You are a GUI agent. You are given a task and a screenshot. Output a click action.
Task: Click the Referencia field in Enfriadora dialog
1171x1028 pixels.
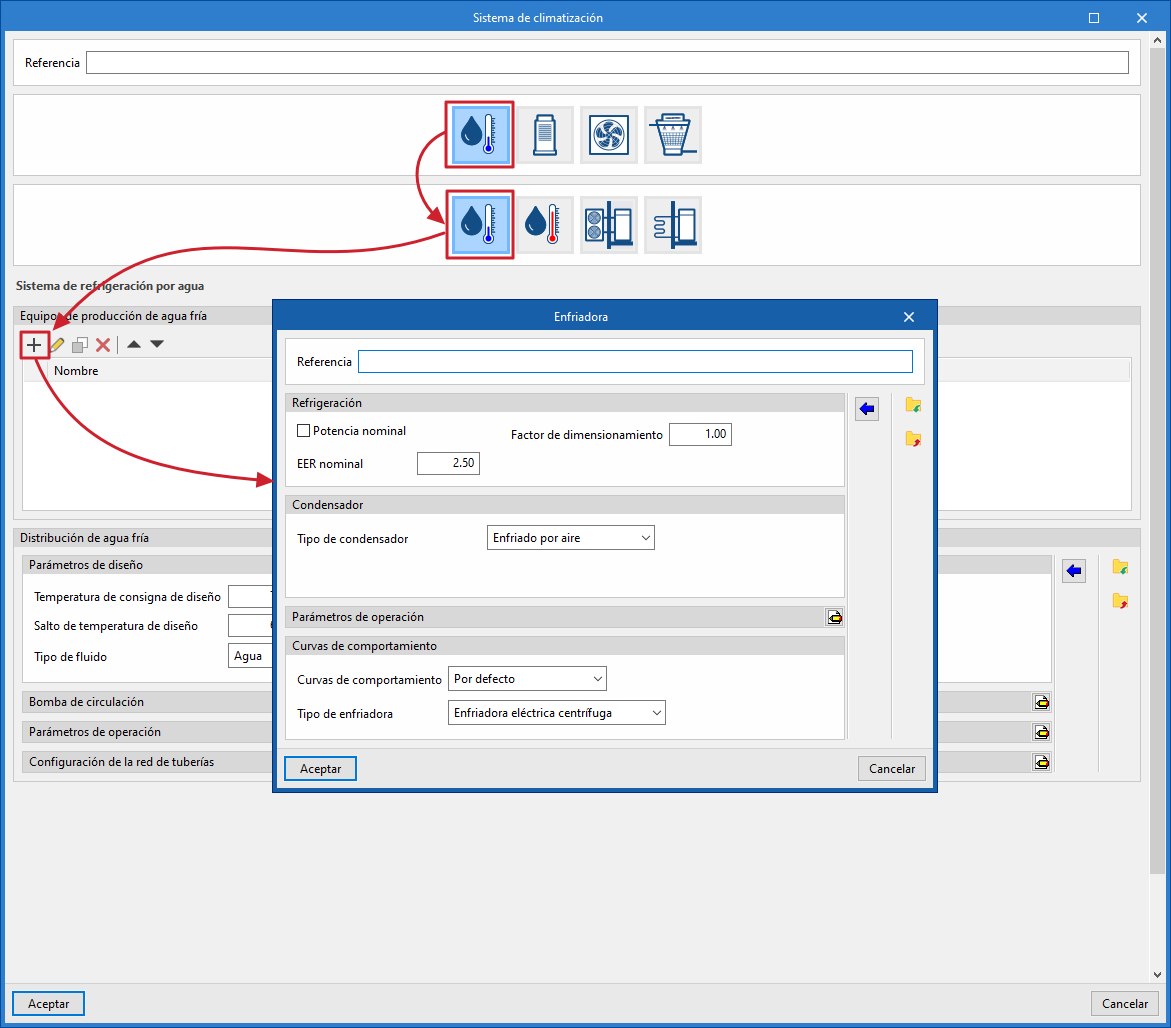(x=635, y=361)
